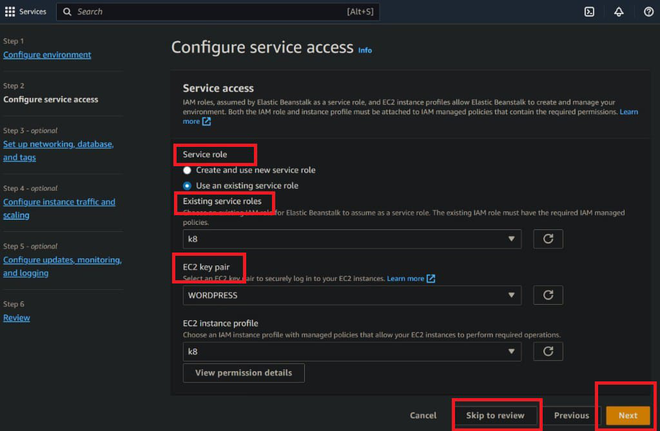
Task: Click View permission details button
Action: [243, 373]
